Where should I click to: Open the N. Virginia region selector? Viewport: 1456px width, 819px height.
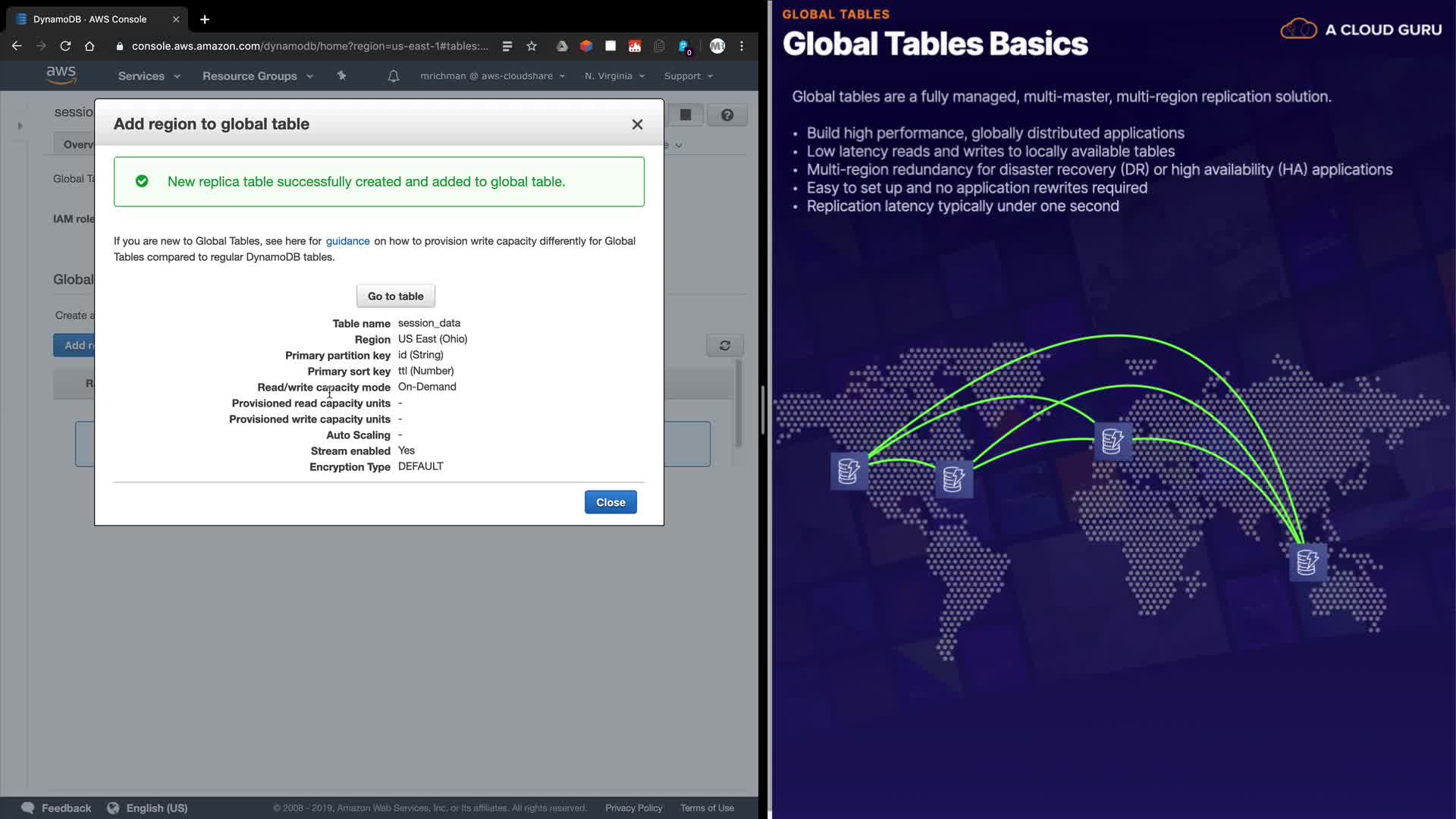click(x=614, y=76)
